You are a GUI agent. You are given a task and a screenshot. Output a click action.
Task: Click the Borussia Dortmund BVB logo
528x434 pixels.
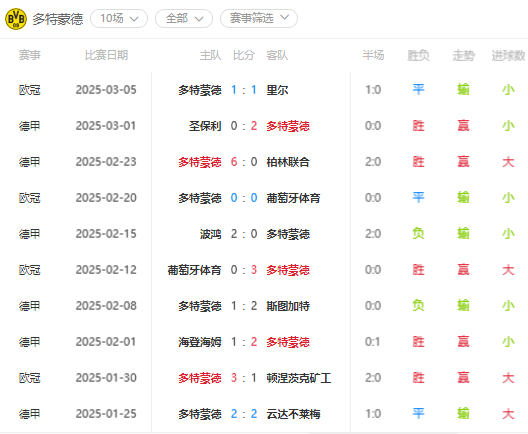coord(16,19)
